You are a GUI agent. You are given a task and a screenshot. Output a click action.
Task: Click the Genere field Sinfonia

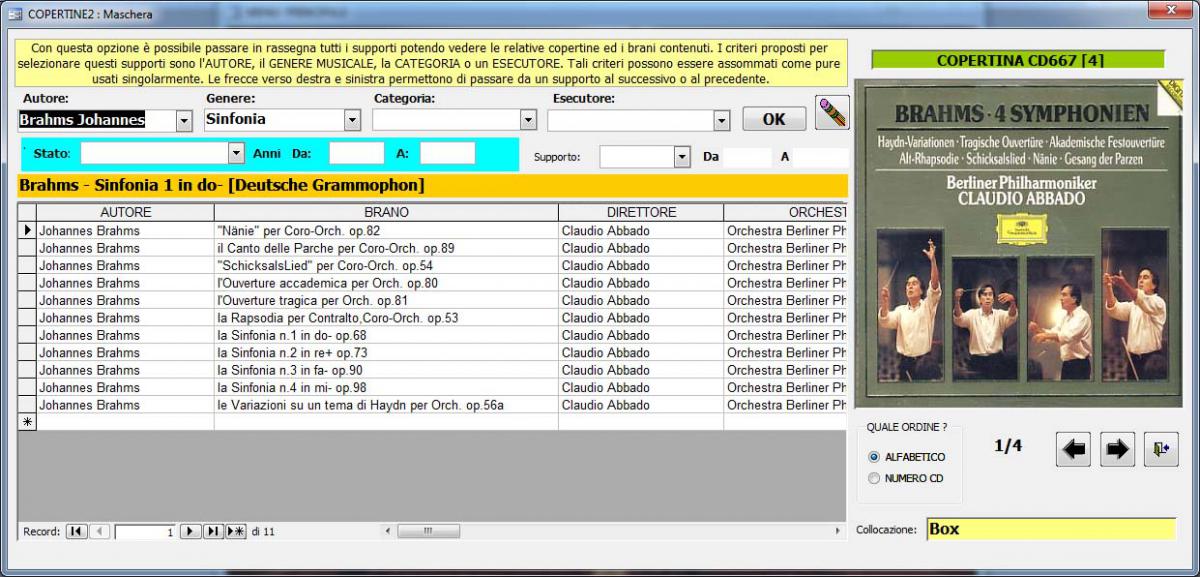pos(274,120)
